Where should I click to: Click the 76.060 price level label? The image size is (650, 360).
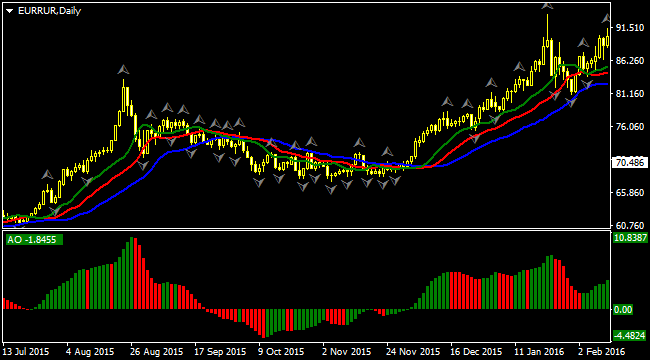630,127
